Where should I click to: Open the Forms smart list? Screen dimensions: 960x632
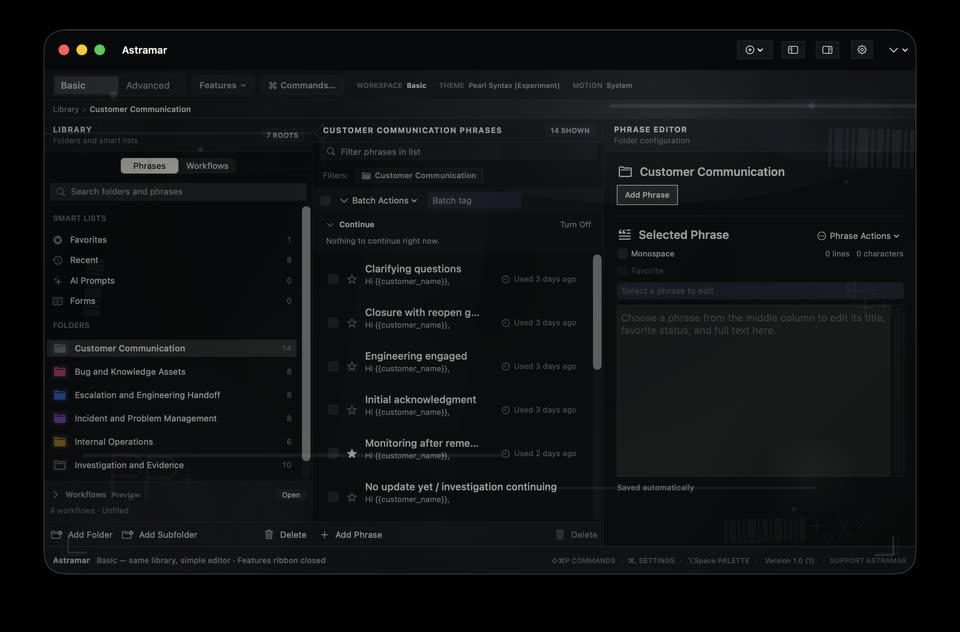pos(172,301)
